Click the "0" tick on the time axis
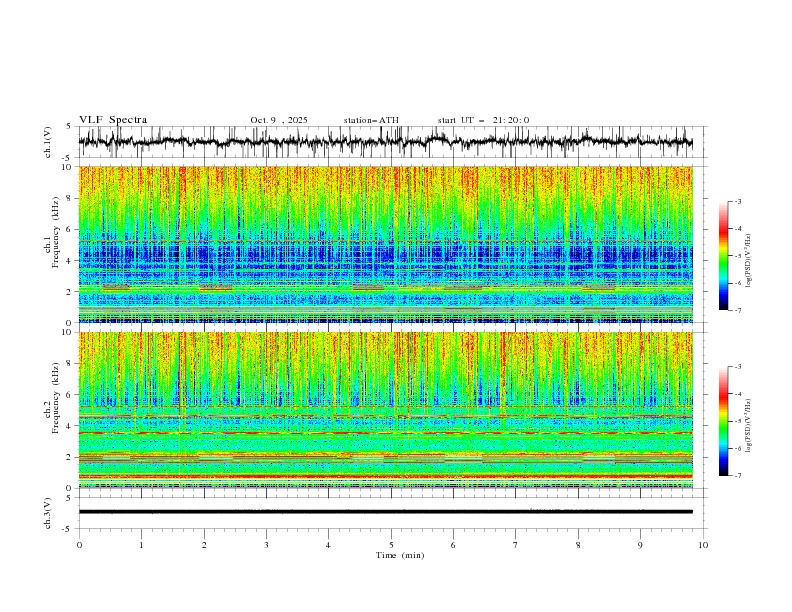Viewport: 792px width, 612px height. coord(79,545)
